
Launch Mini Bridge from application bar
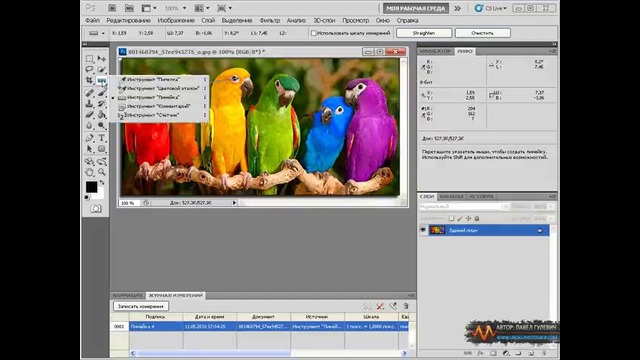point(129,8)
